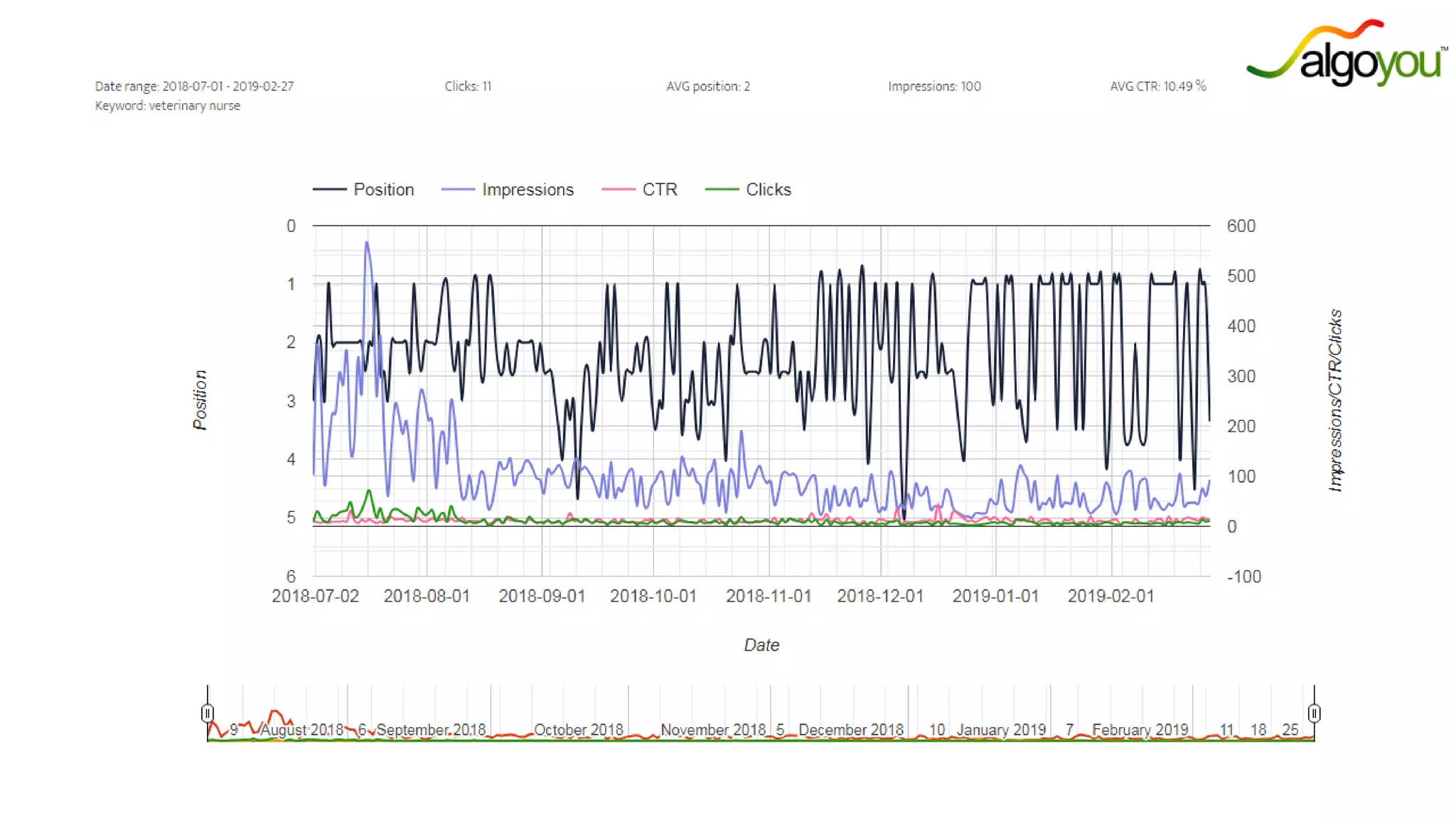The image size is (1456, 819).
Task: Click the Keyword veterinary nurse text
Action: (168, 106)
